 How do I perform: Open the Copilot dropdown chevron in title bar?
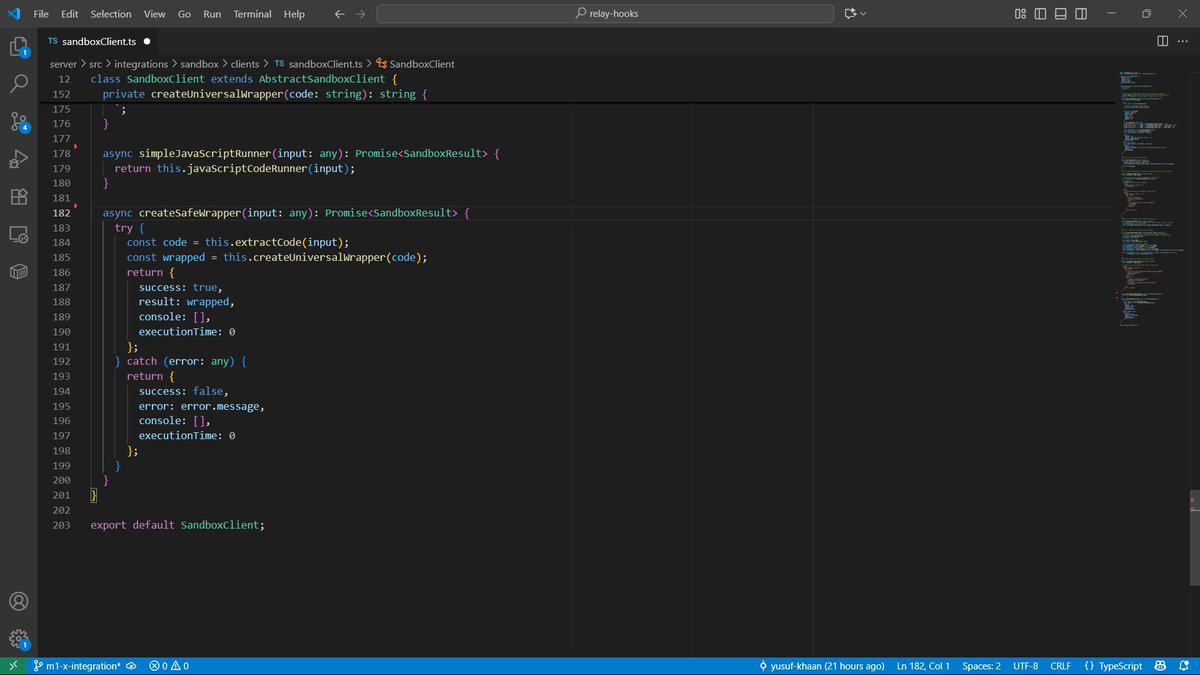[x=863, y=14]
